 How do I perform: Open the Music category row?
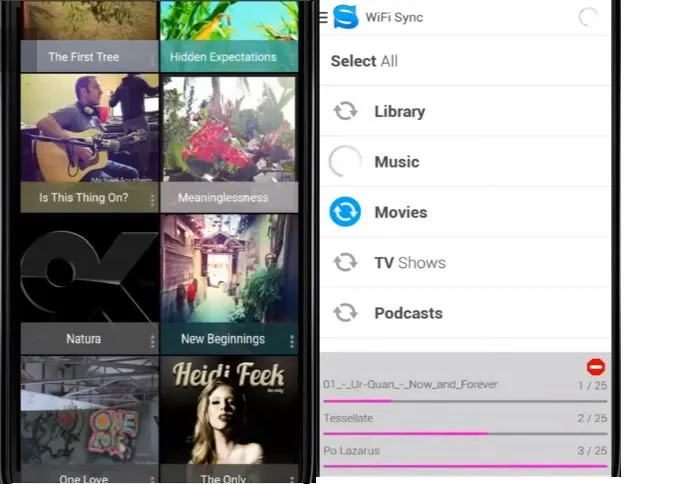[465, 162]
